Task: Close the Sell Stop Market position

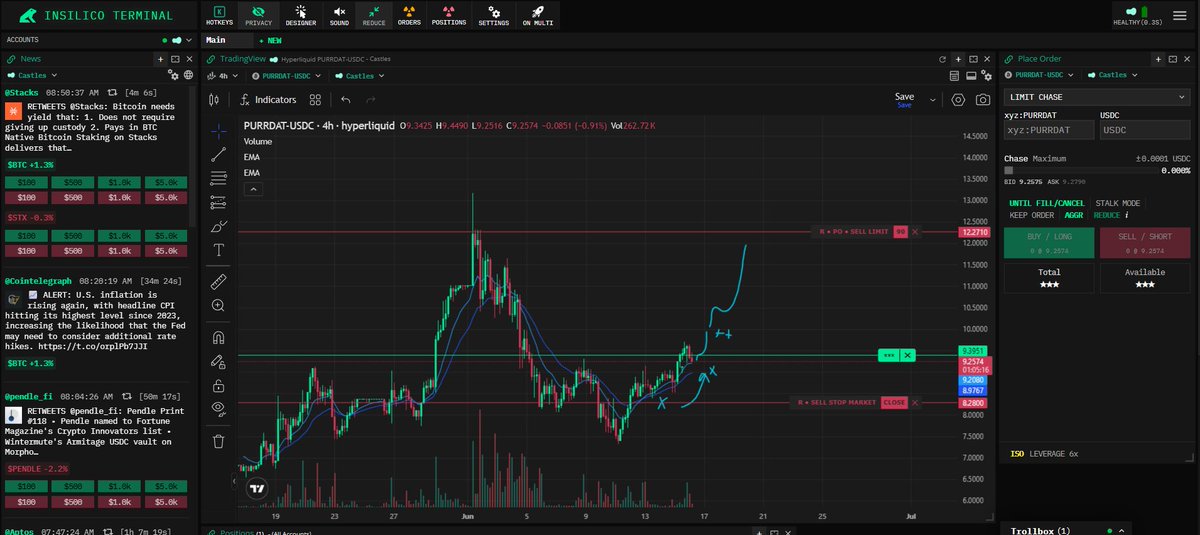Action: point(894,403)
